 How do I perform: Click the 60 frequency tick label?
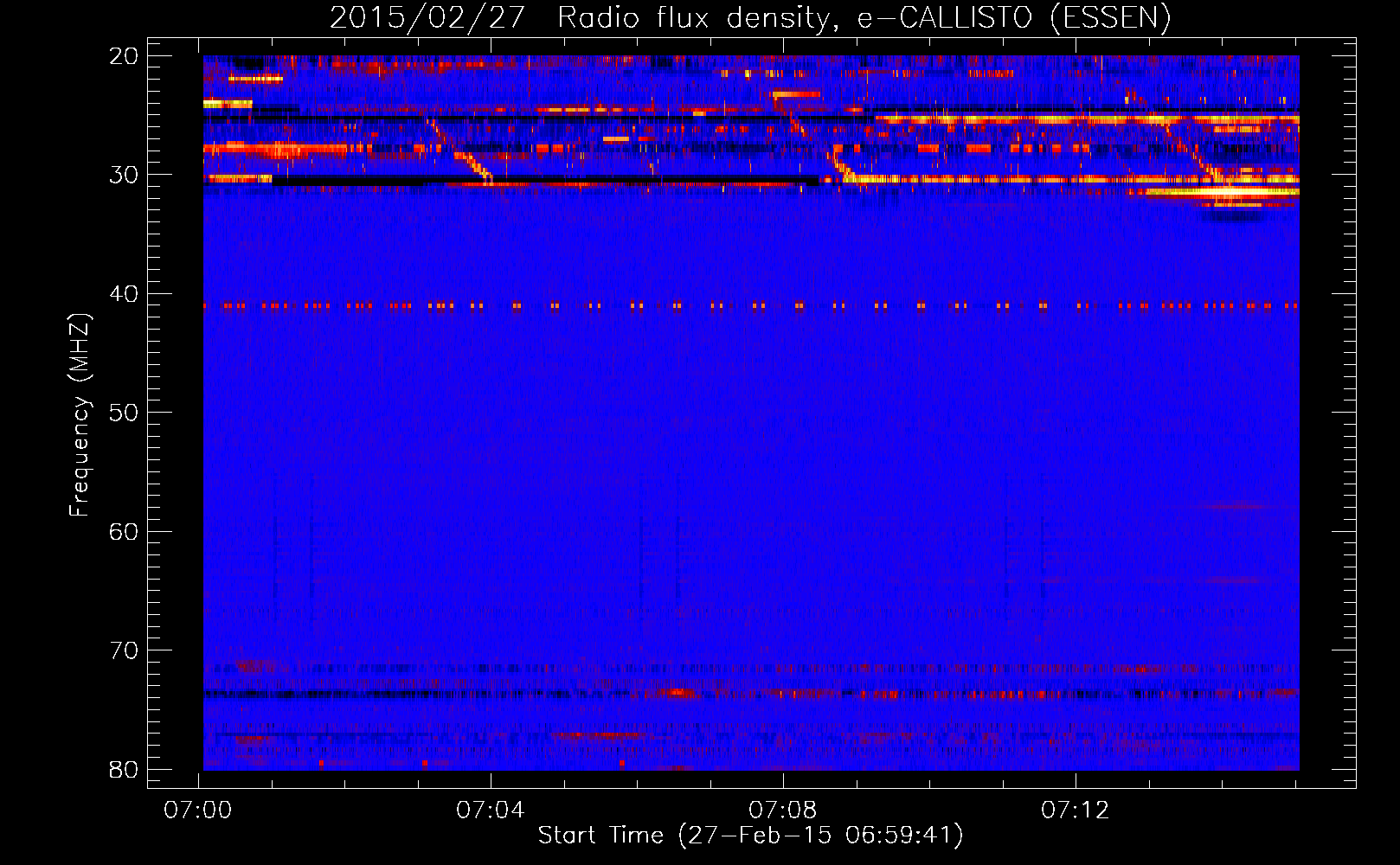[124, 531]
